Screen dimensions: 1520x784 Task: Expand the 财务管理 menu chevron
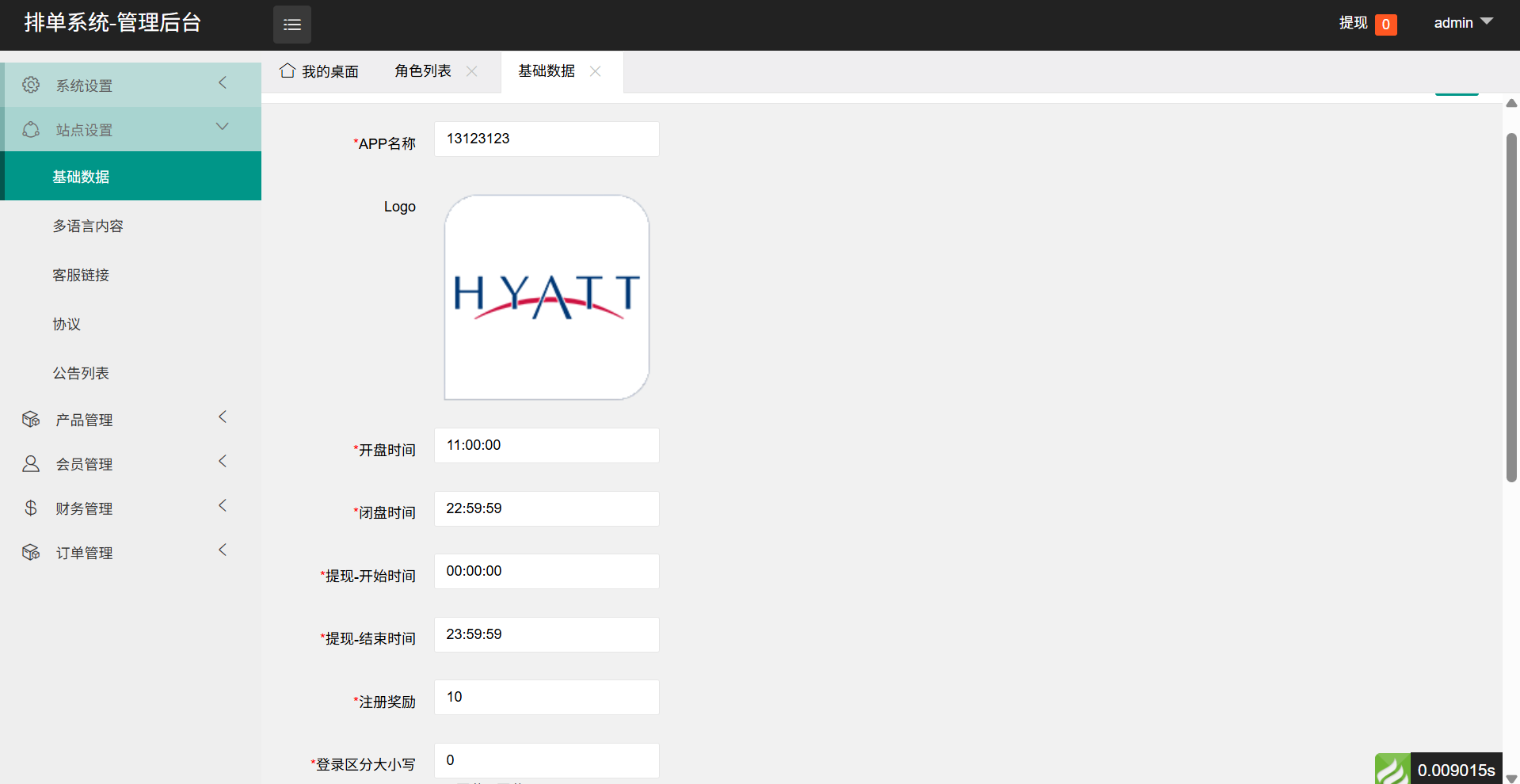(223, 505)
